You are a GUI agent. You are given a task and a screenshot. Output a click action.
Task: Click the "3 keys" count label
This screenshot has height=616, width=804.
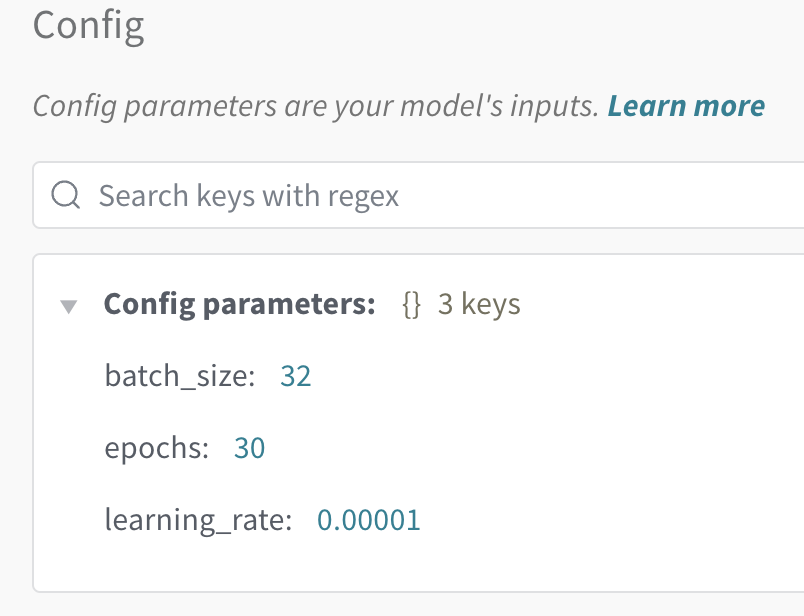(x=479, y=304)
